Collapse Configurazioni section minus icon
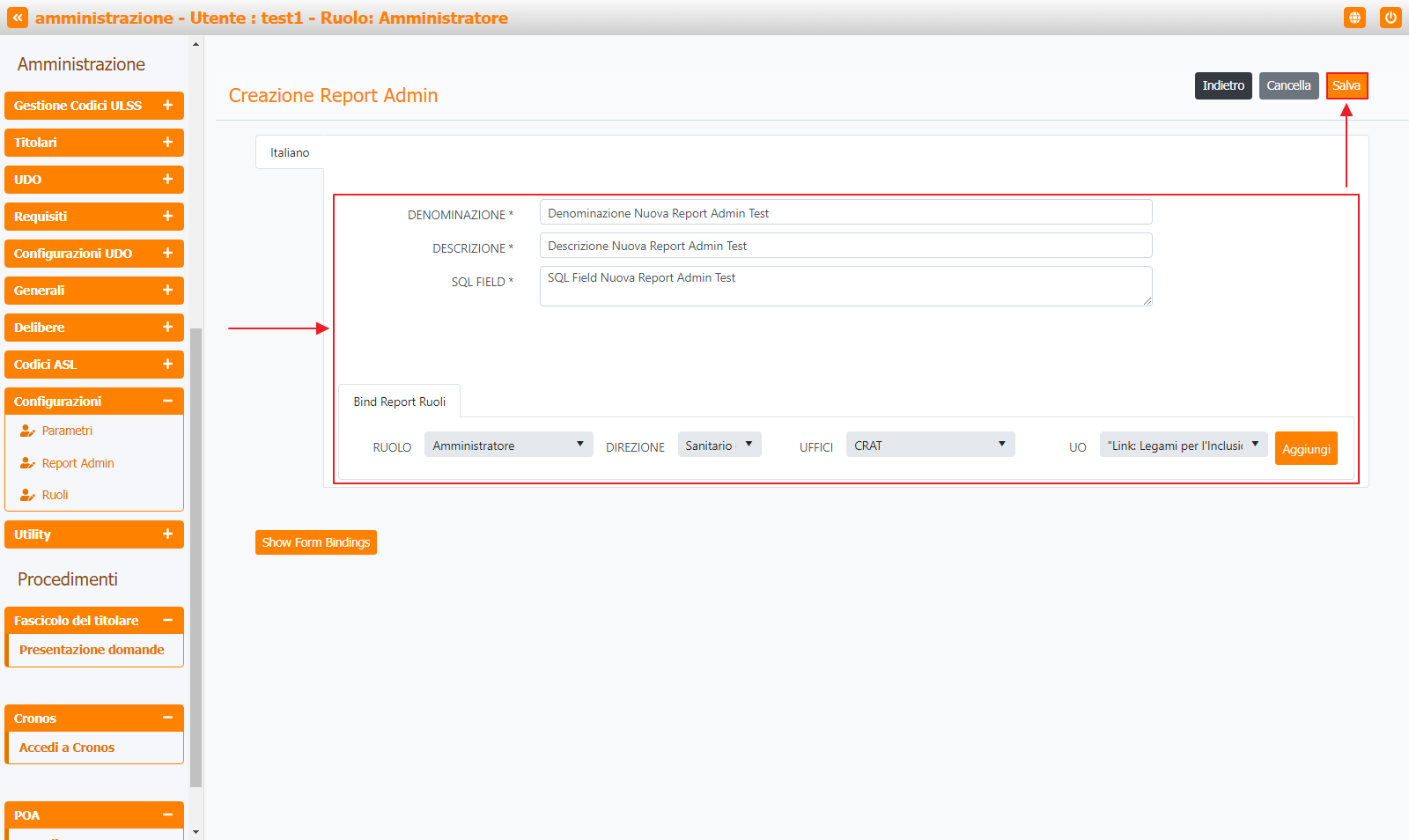Viewport: 1409px width, 840px height. pos(167,402)
